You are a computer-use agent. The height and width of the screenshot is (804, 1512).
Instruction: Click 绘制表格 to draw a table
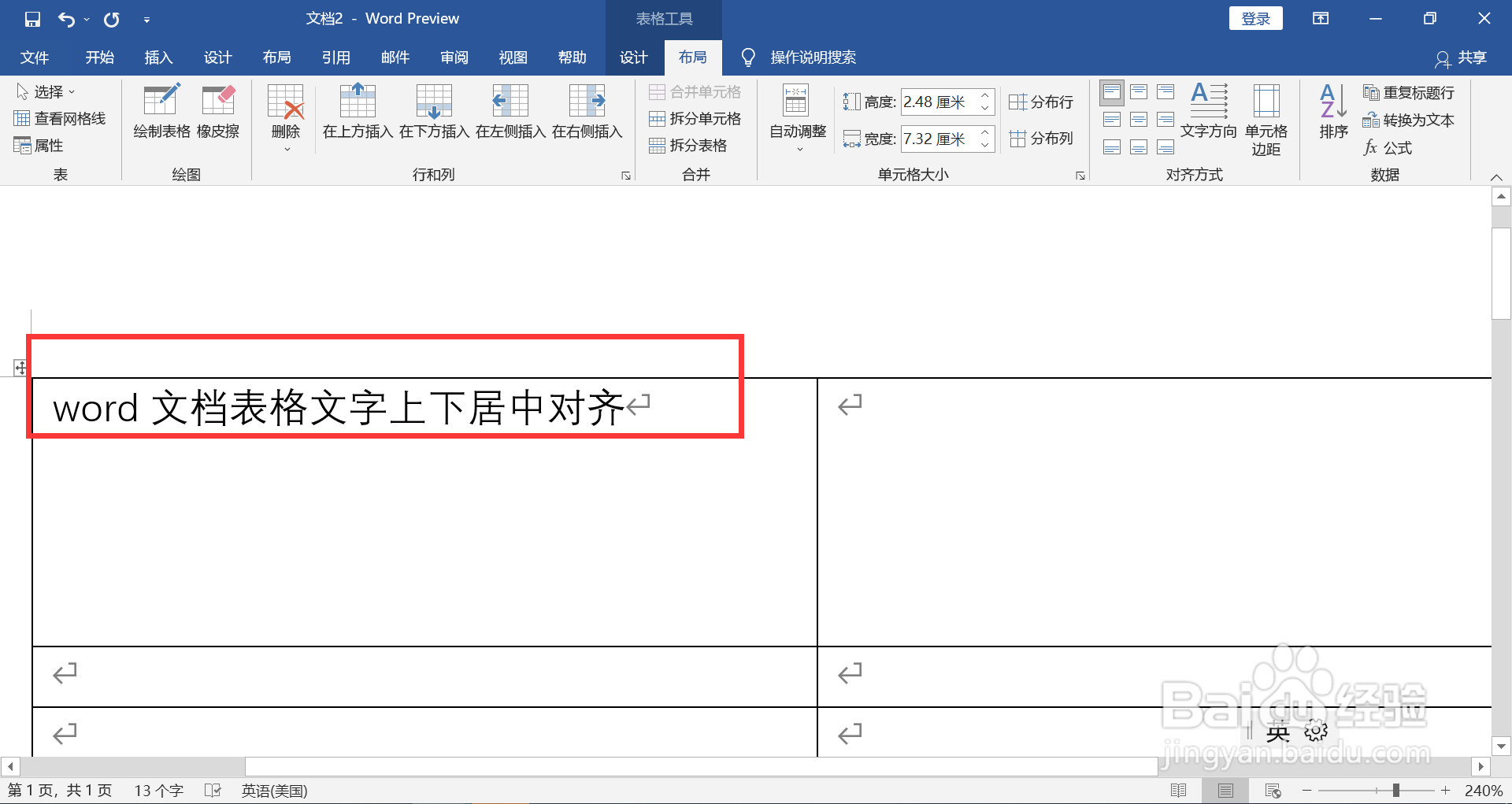click(161, 110)
